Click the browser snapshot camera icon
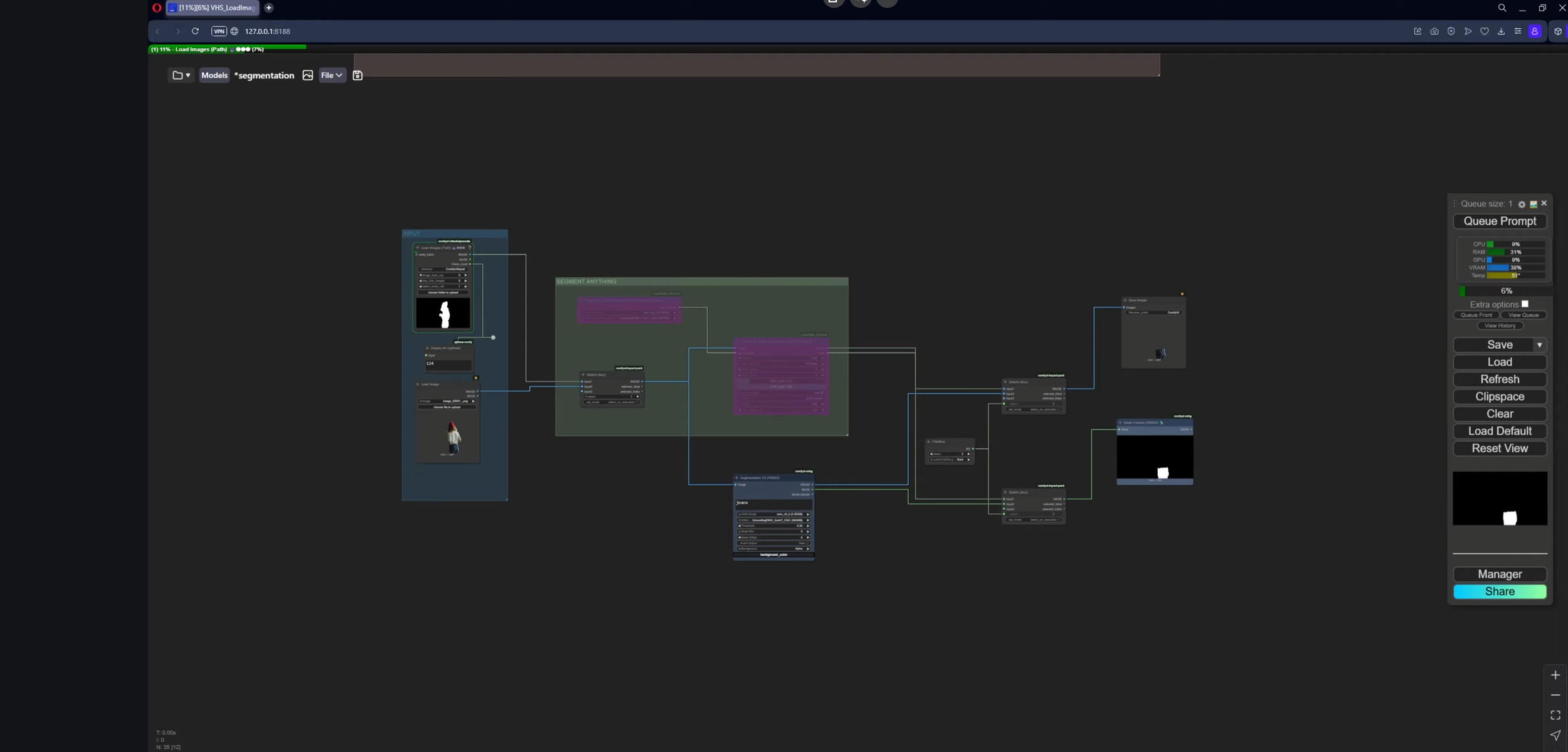 pos(1434,31)
